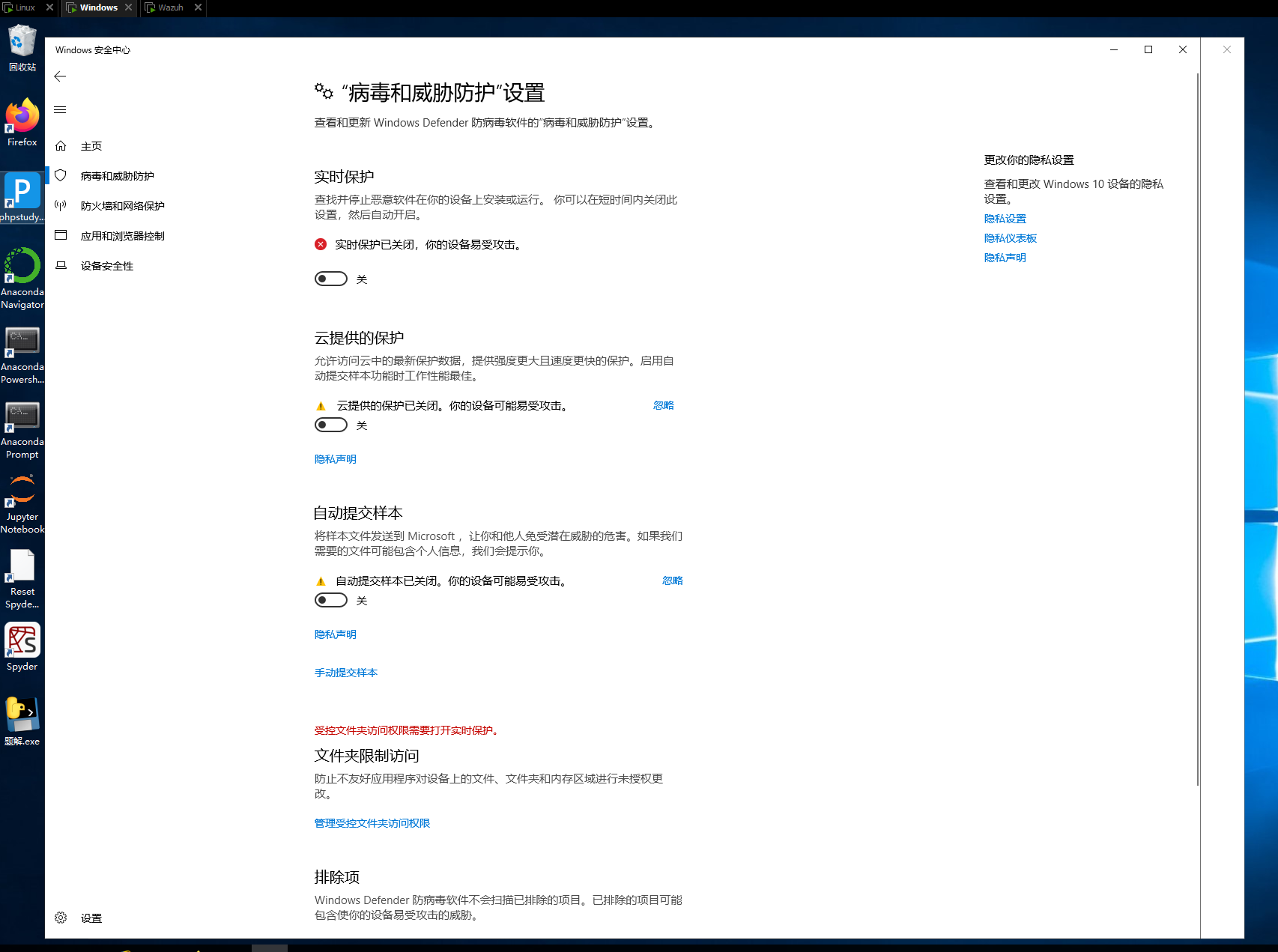This screenshot has width=1278, height=952.
Task: Switch to the Wazuh VM tab
Action: tap(170, 7)
